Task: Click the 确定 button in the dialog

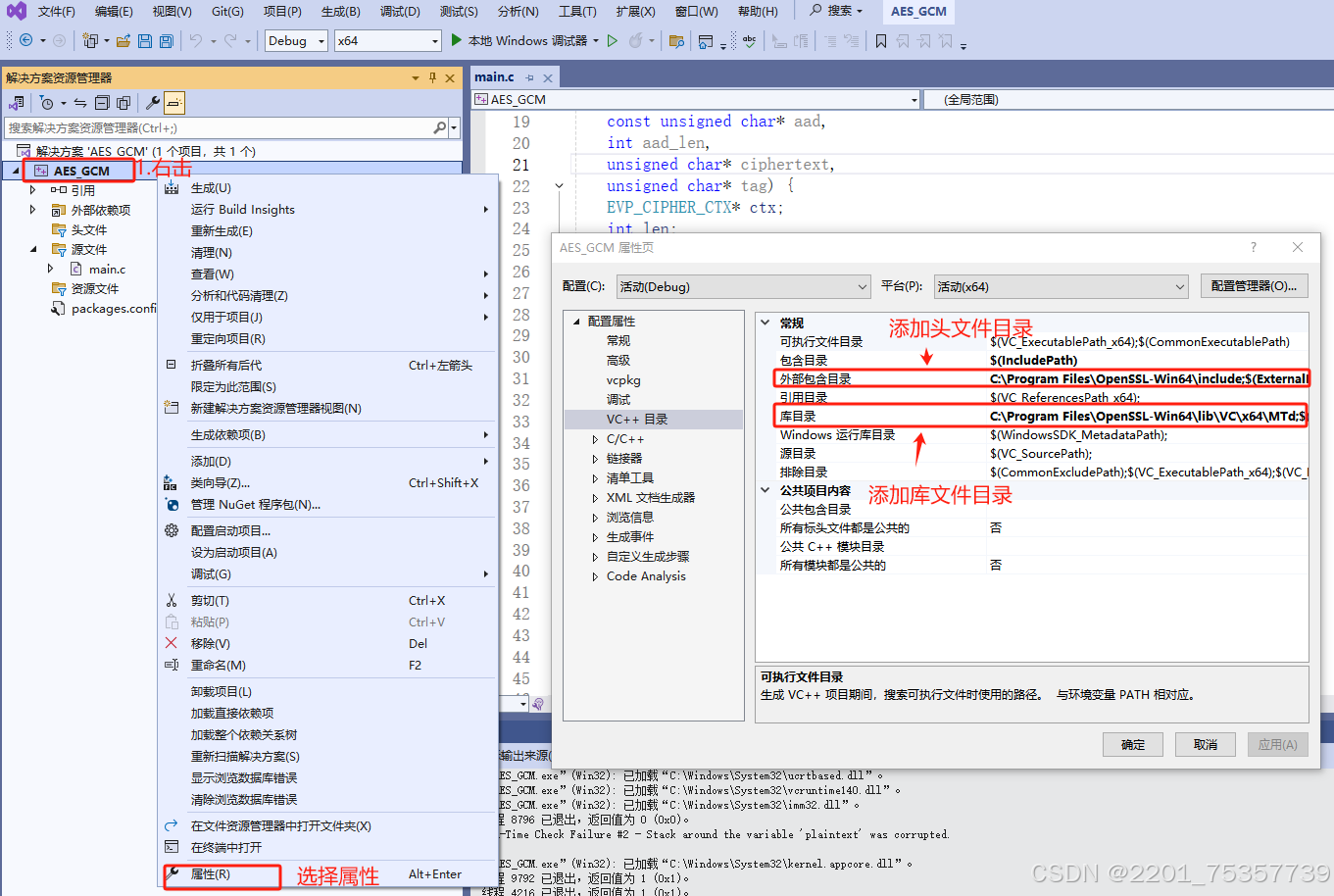Action: point(1132,744)
